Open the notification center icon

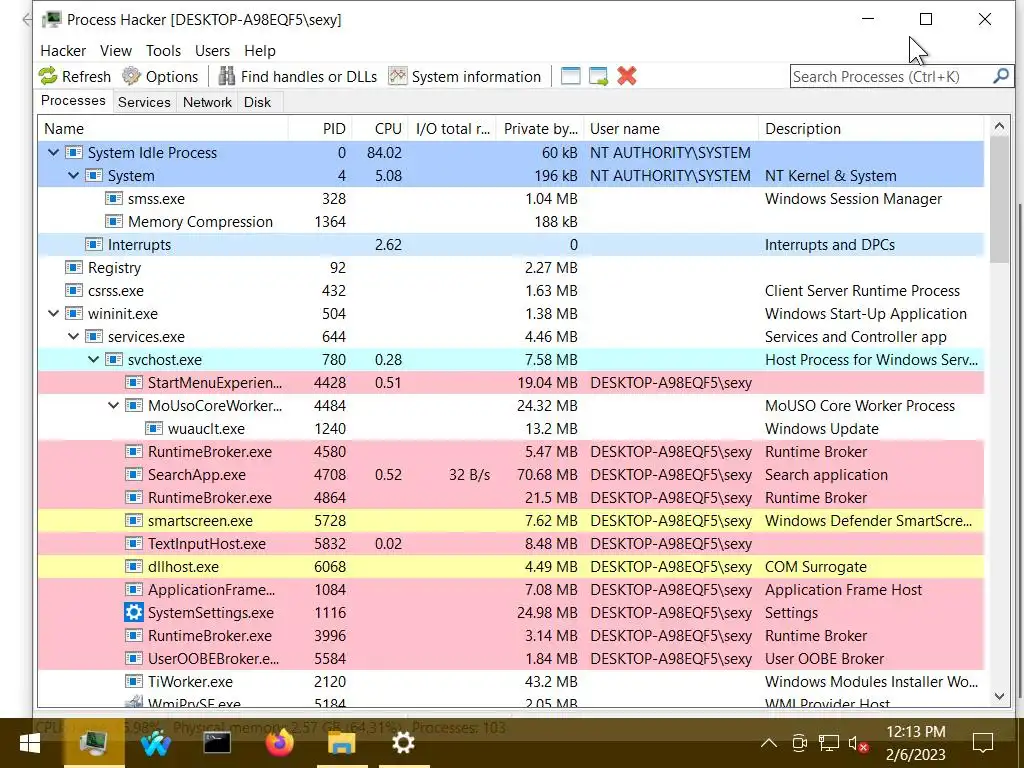tap(983, 743)
